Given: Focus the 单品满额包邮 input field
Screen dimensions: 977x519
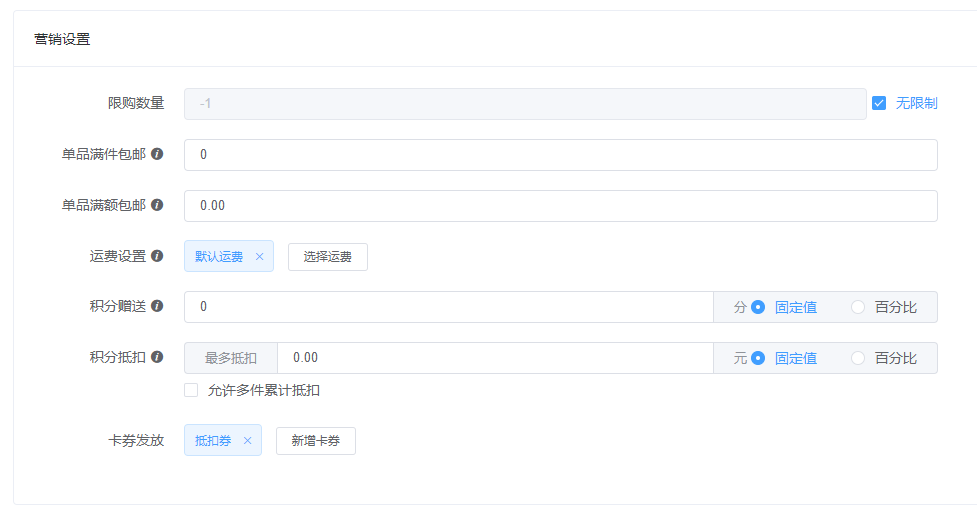Looking at the screenshot, I should 561,206.
